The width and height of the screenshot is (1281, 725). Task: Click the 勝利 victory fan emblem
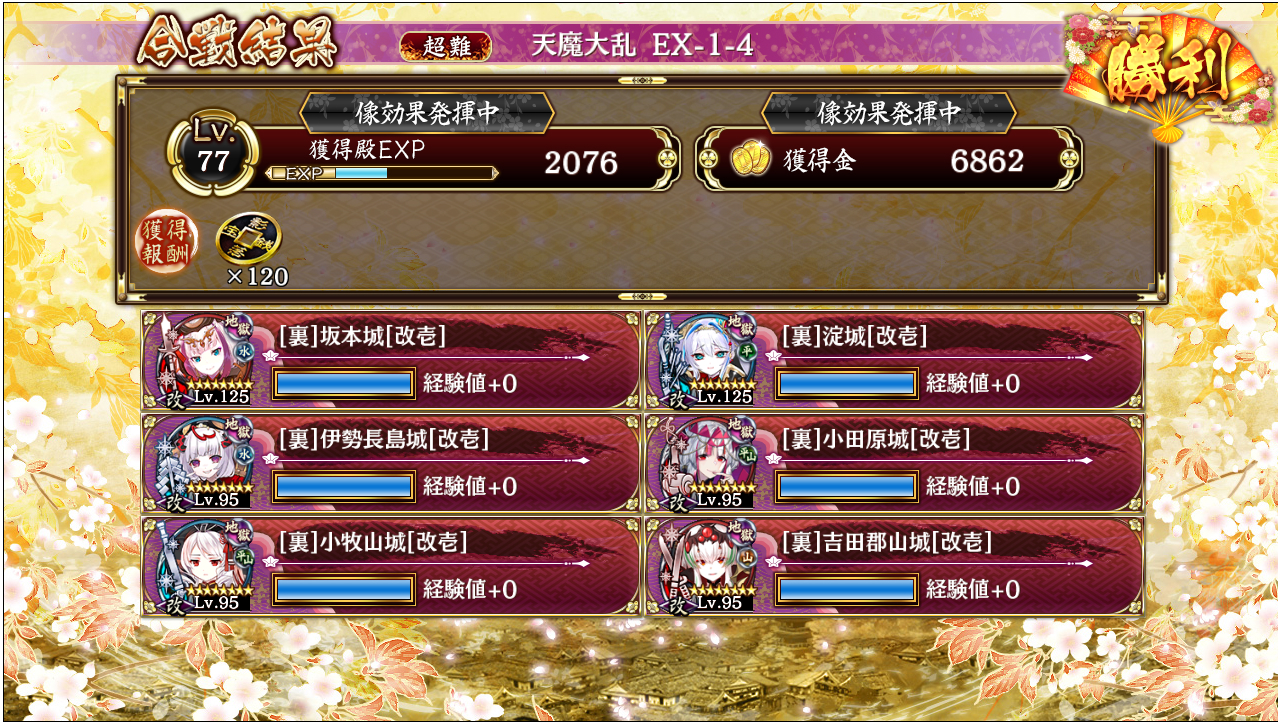pos(1165,75)
